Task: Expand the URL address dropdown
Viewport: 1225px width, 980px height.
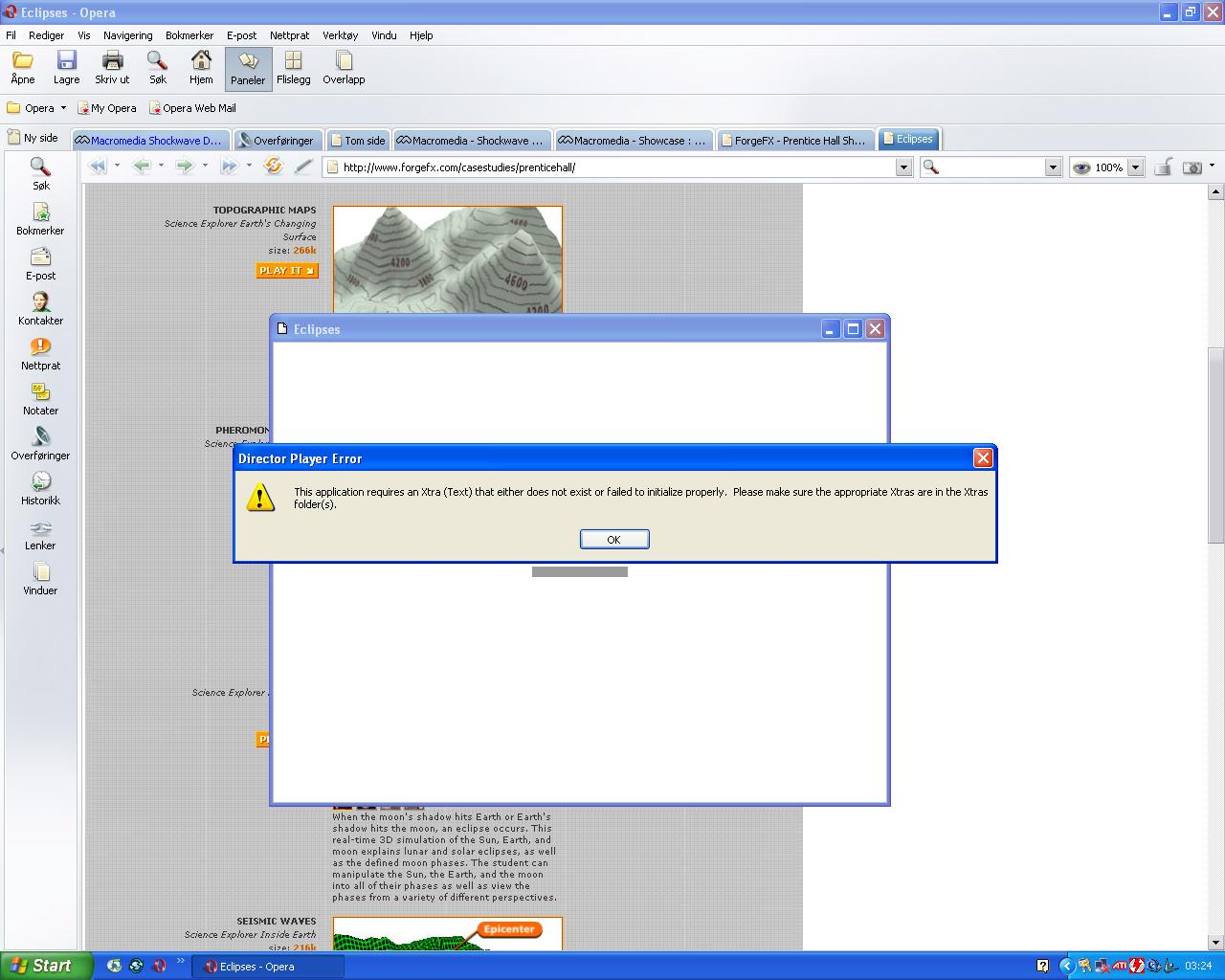Action: 902,167
